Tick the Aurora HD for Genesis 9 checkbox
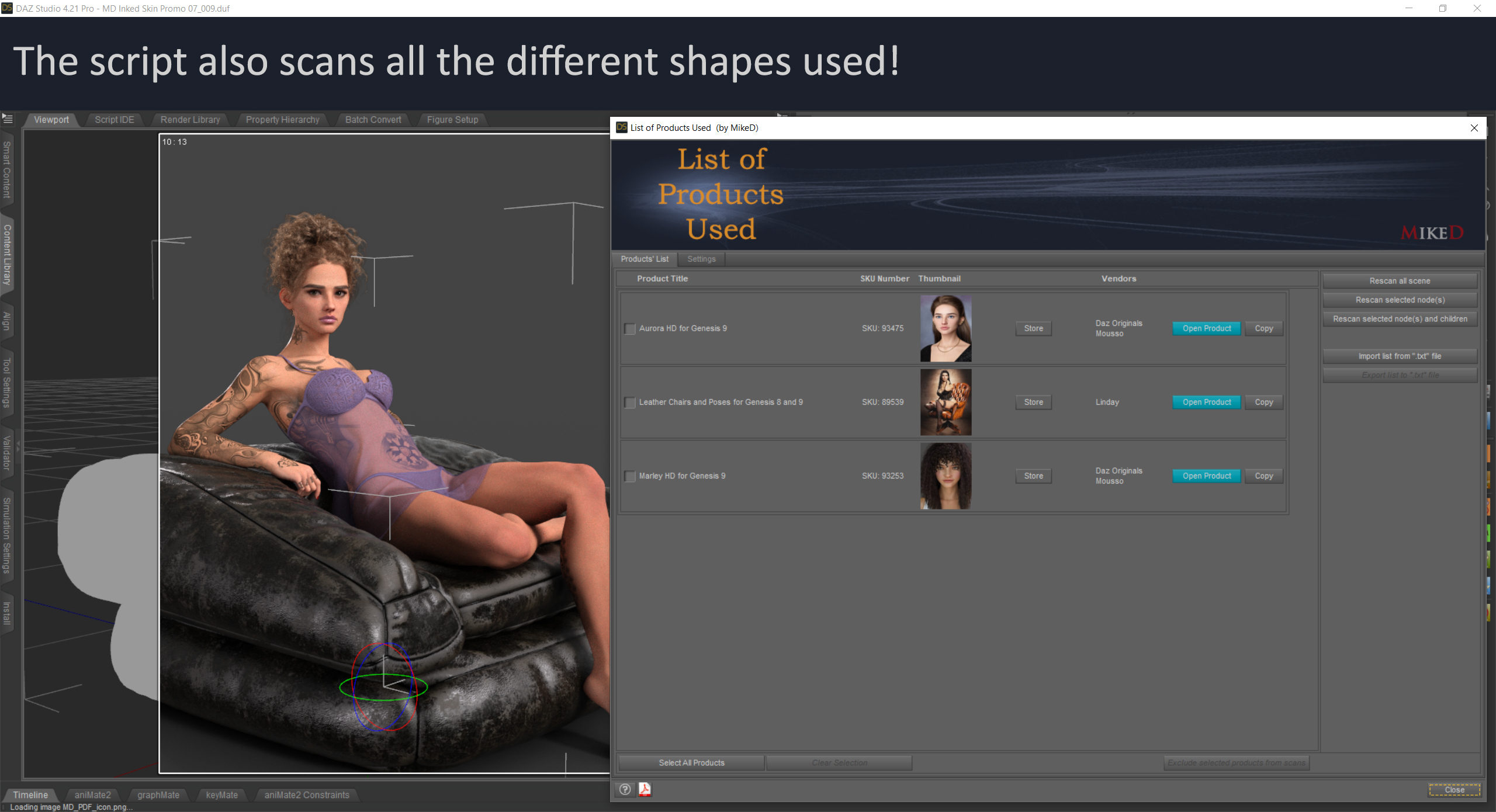 [630, 329]
